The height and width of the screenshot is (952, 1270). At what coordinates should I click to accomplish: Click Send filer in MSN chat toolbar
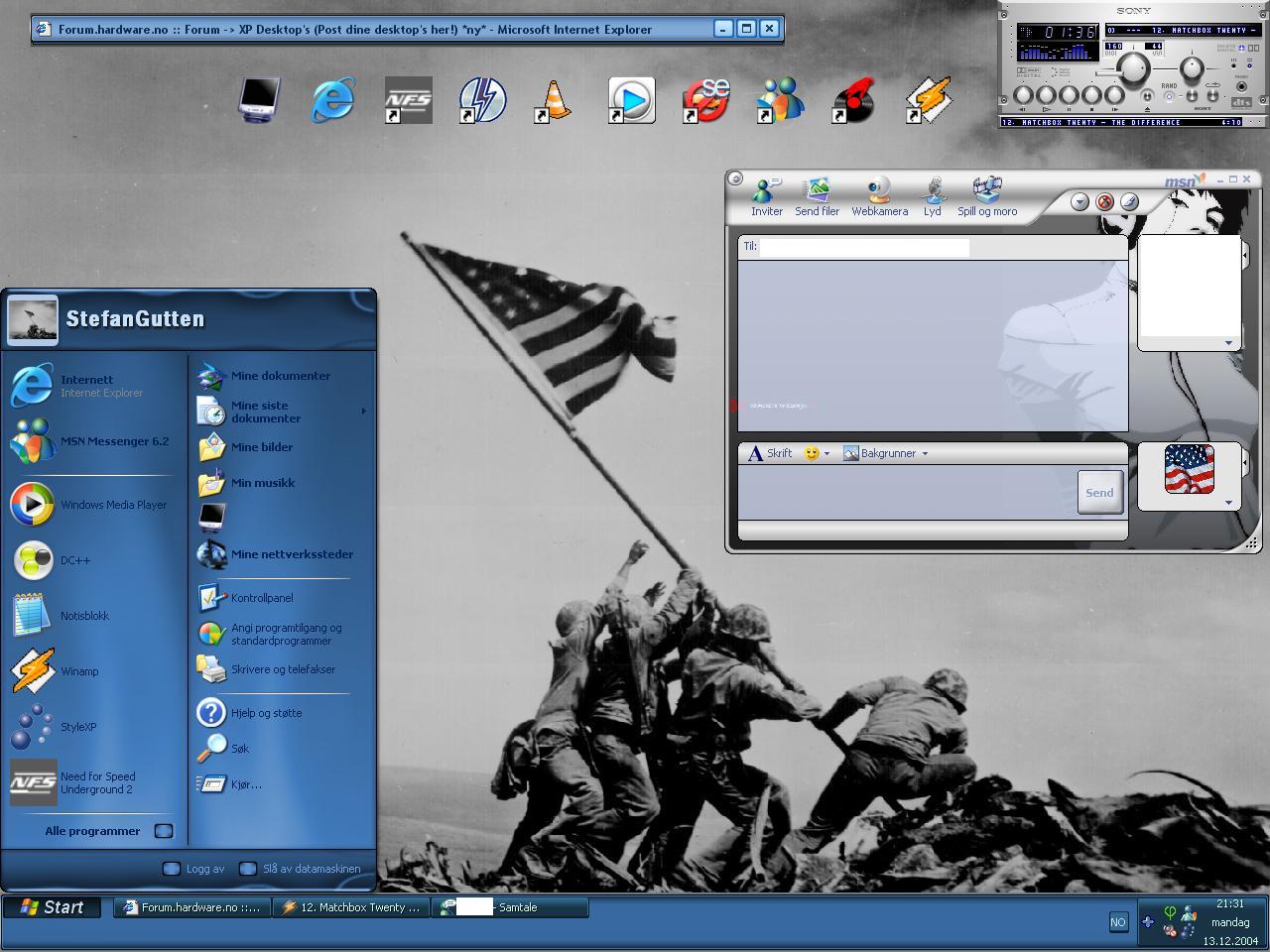(817, 196)
